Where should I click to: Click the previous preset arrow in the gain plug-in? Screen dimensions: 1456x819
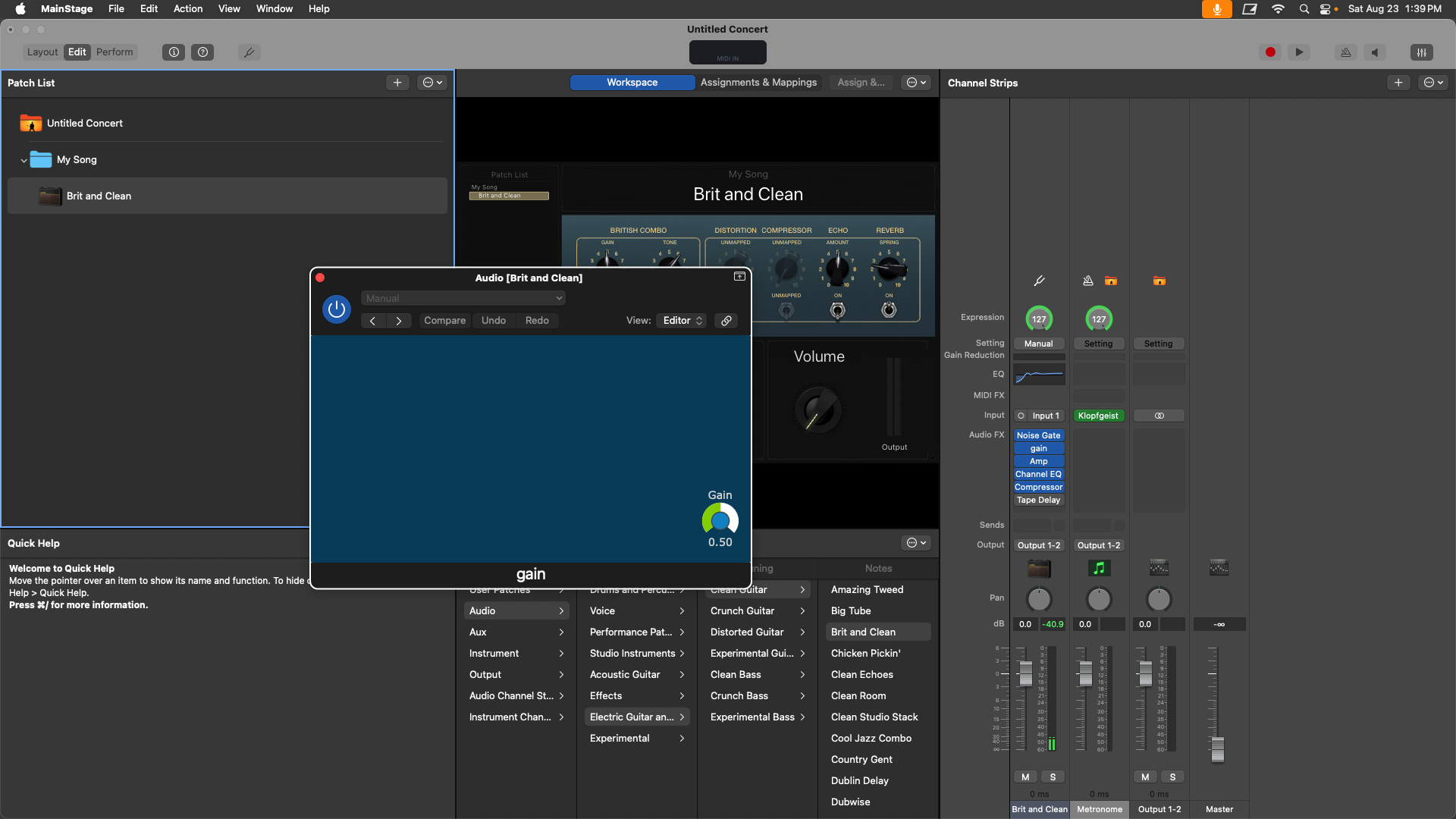pos(372,321)
